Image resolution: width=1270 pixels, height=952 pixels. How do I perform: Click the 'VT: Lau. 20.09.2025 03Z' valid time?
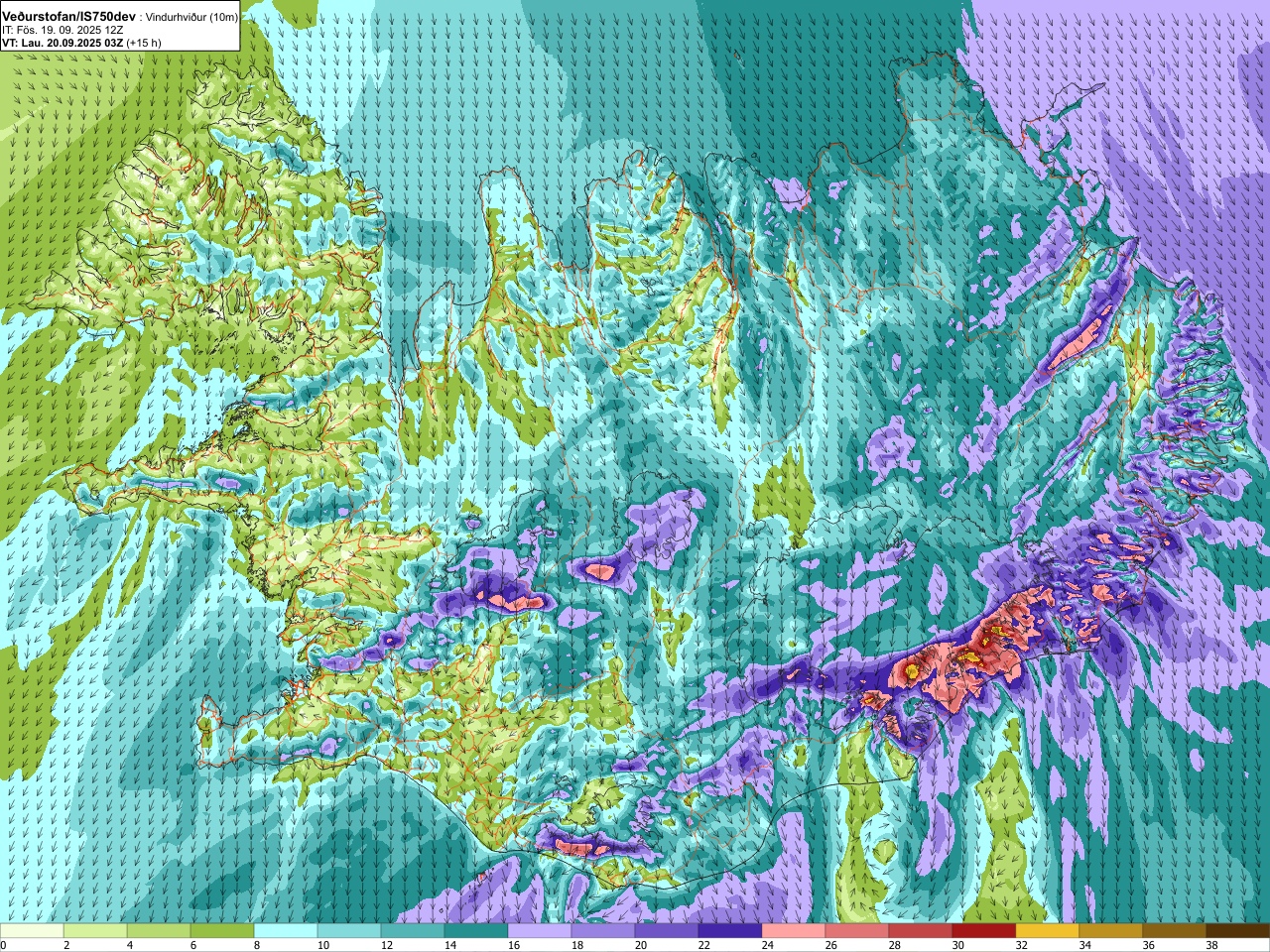coord(63,43)
